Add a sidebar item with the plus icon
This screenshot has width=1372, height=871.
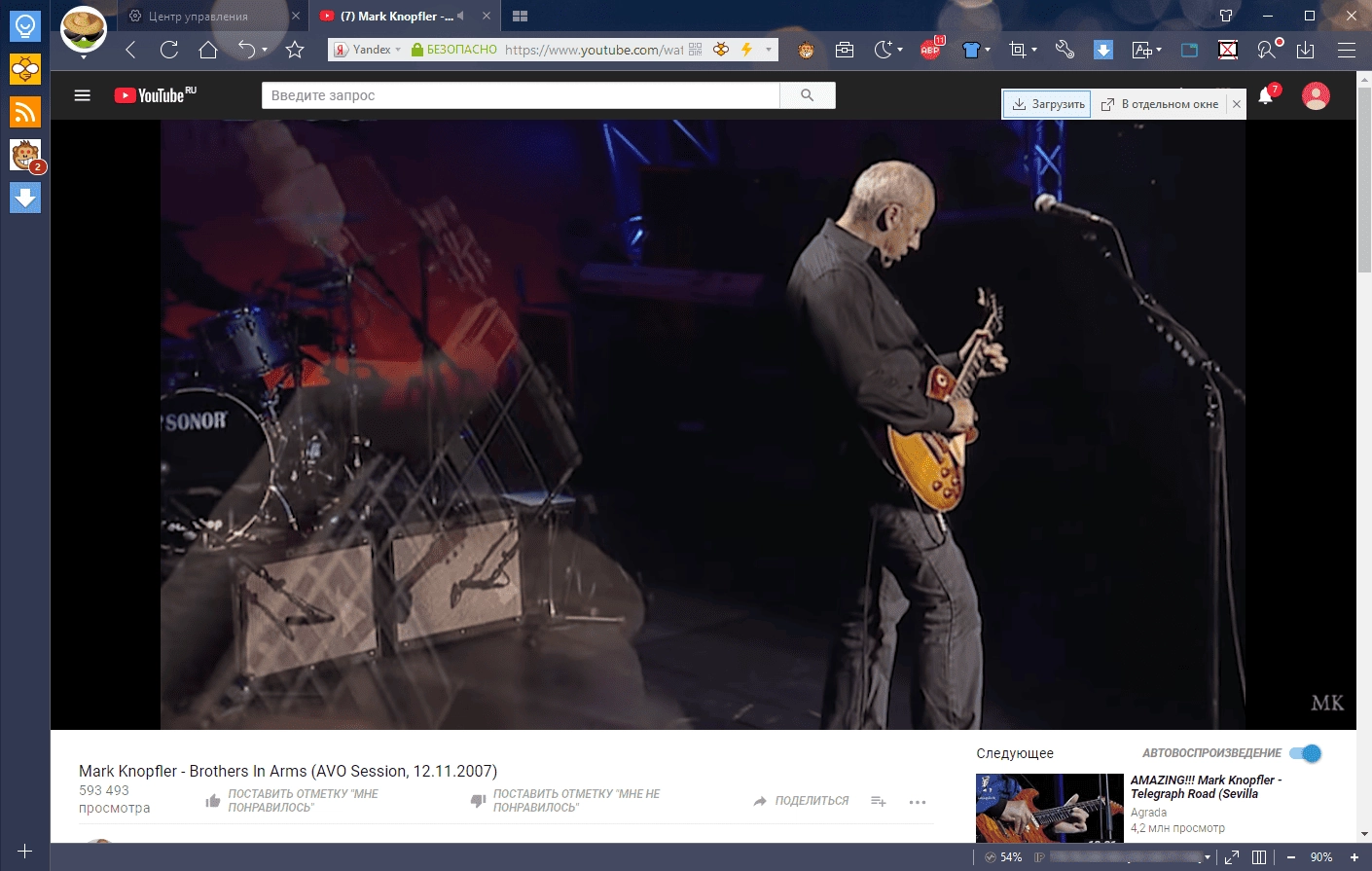click(x=25, y=851)
